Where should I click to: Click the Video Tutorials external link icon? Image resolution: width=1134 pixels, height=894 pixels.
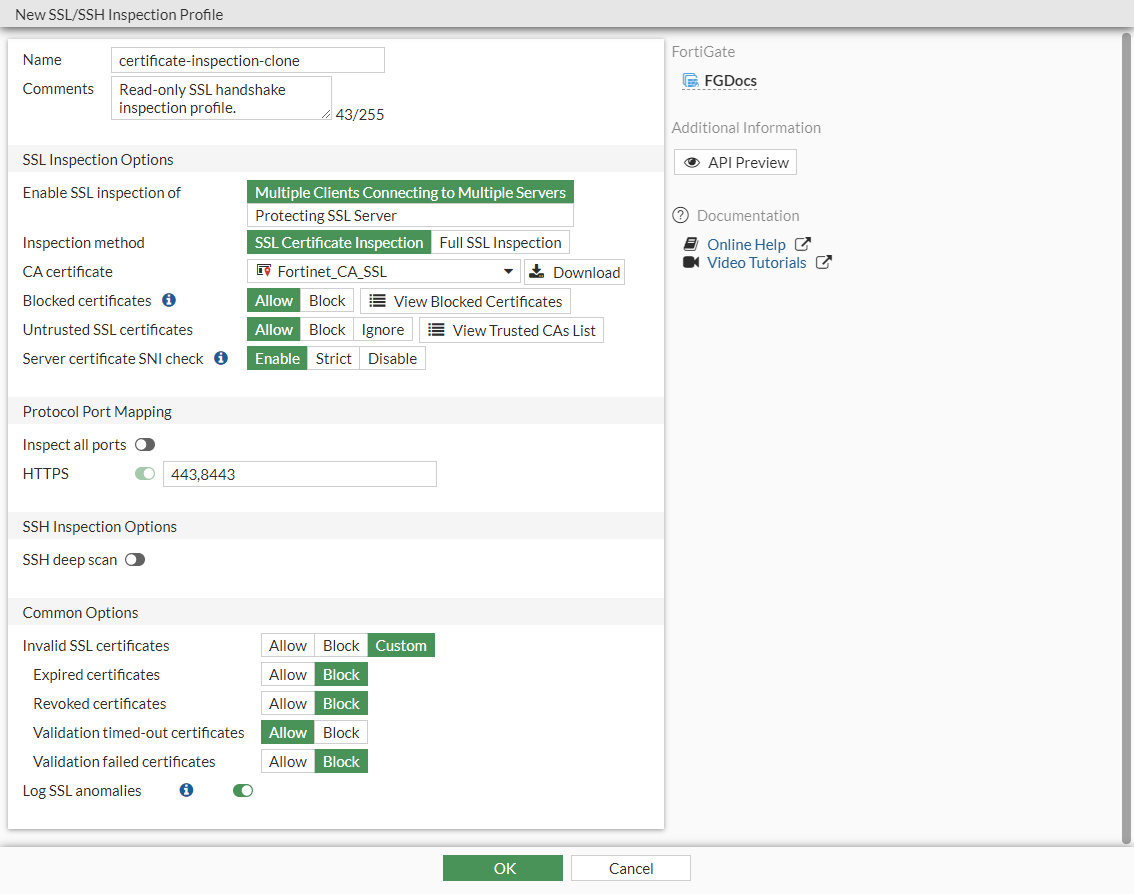[x=823, y=263]
